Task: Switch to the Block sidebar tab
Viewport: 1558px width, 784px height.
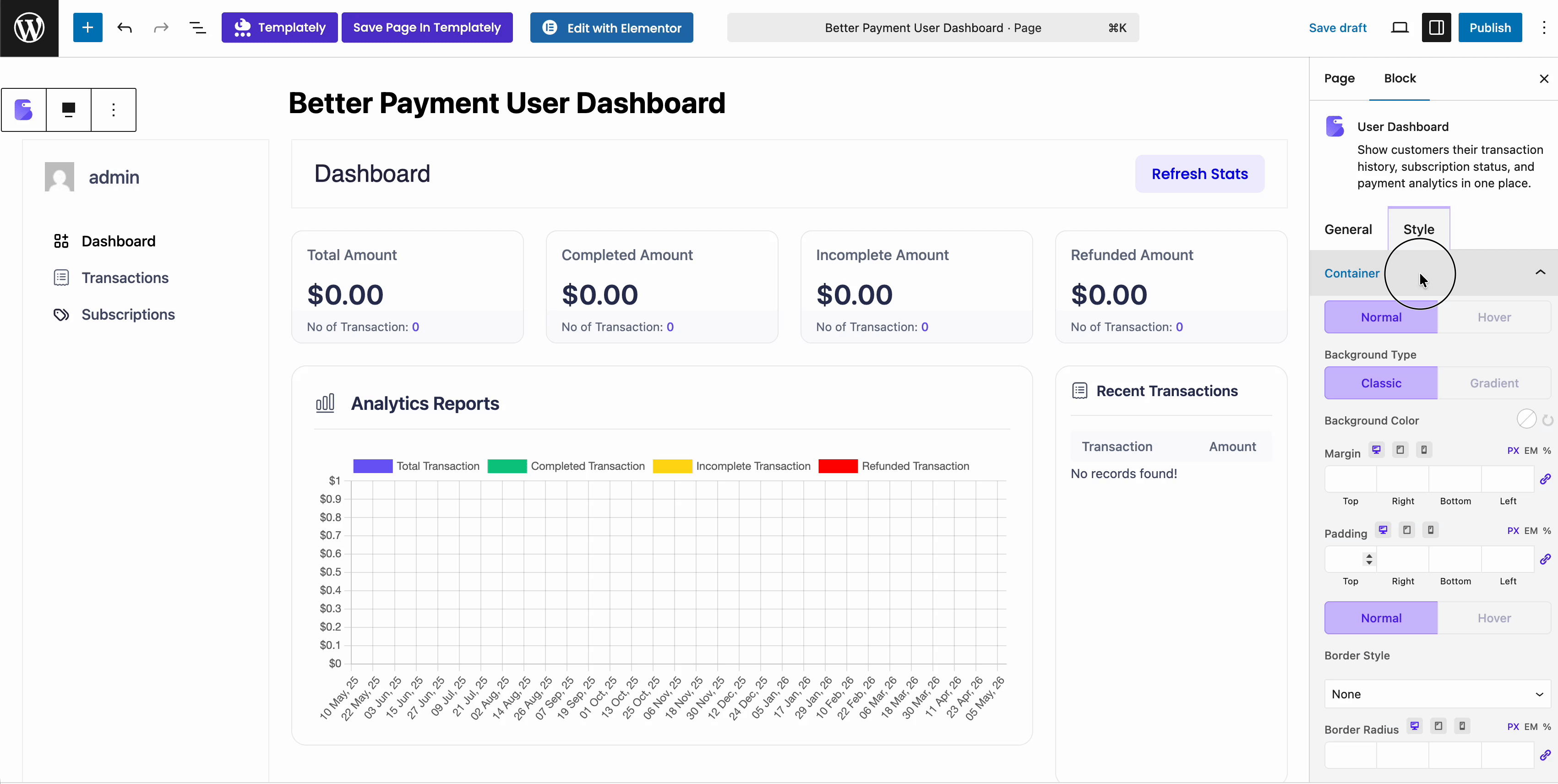Action: (1400, 79)
